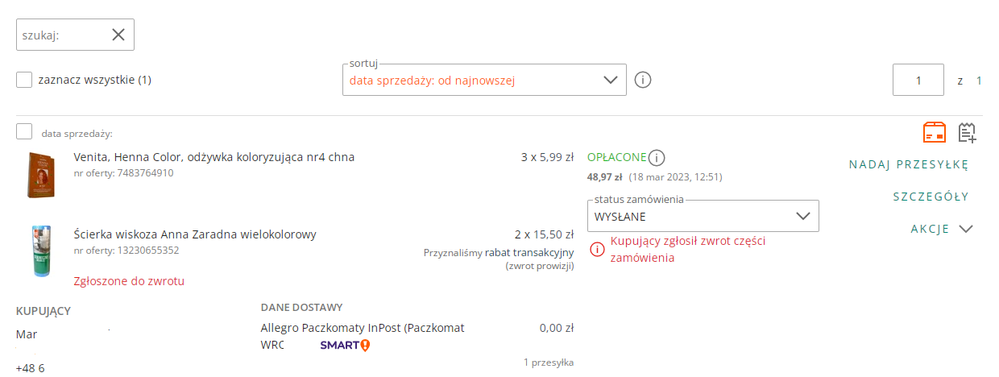The width and height of the screenshot is (999, 377).
Task: Click the SMART! badge icon
Action: tap(345, 345)
